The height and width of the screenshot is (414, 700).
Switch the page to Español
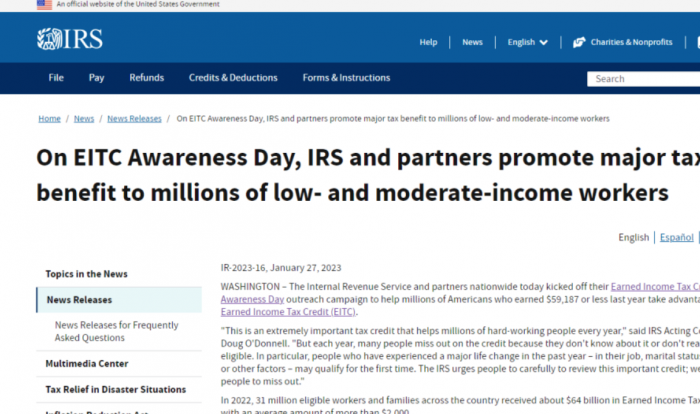coord(677,237)
